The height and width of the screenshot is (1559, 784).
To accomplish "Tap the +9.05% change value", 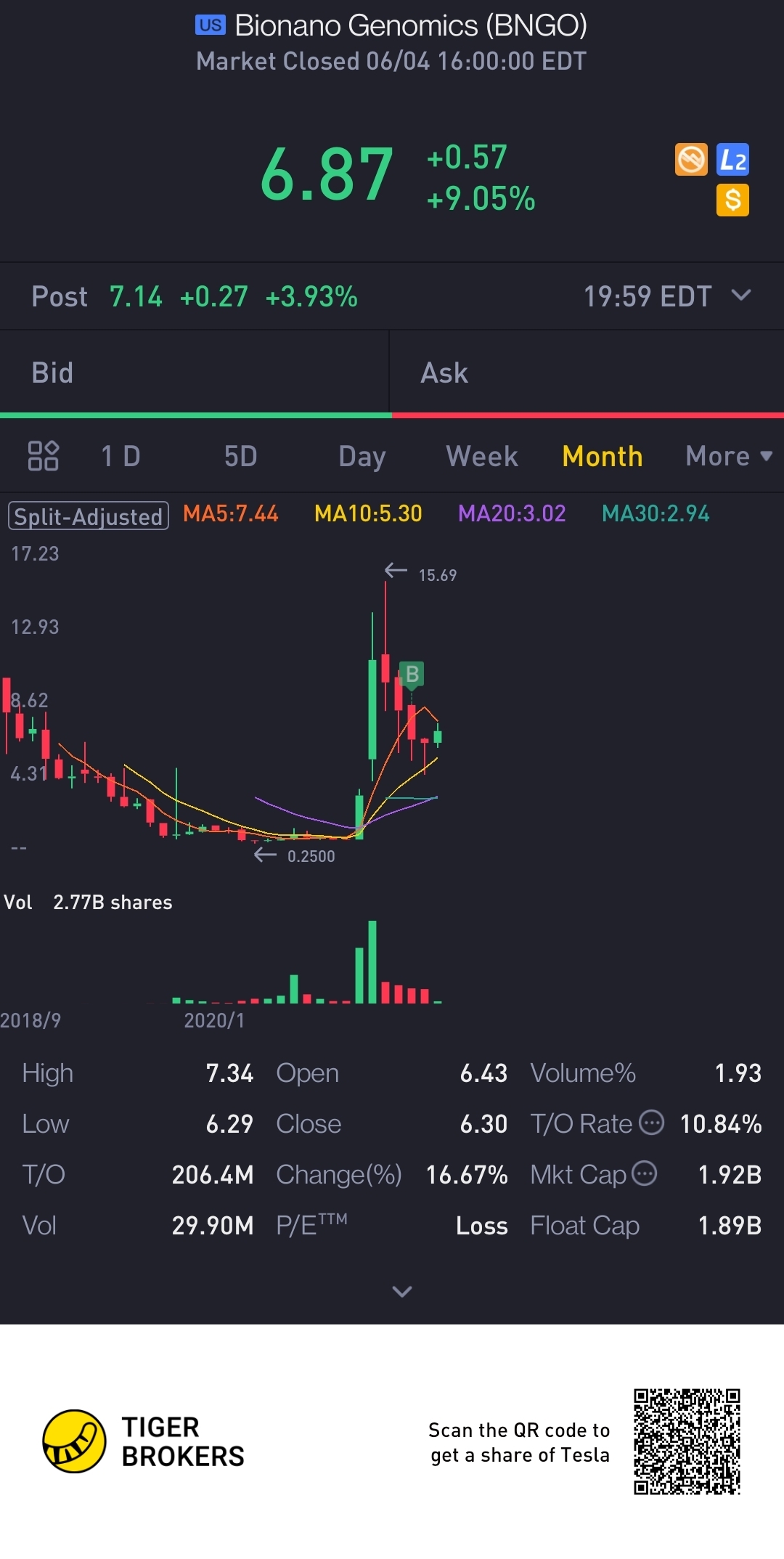I will (481, 198).
